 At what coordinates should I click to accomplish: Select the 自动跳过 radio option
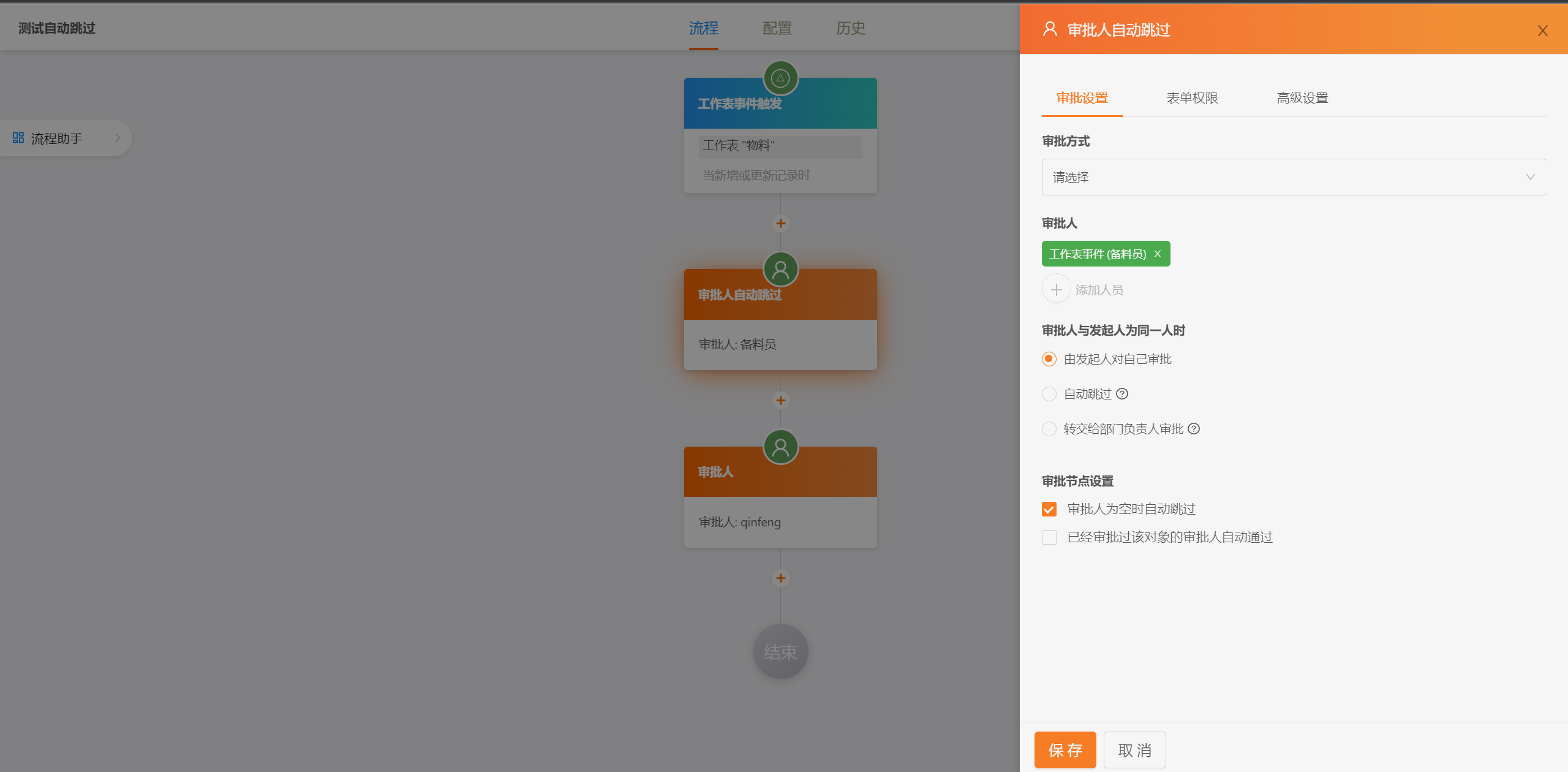(x=1049, y=394)
